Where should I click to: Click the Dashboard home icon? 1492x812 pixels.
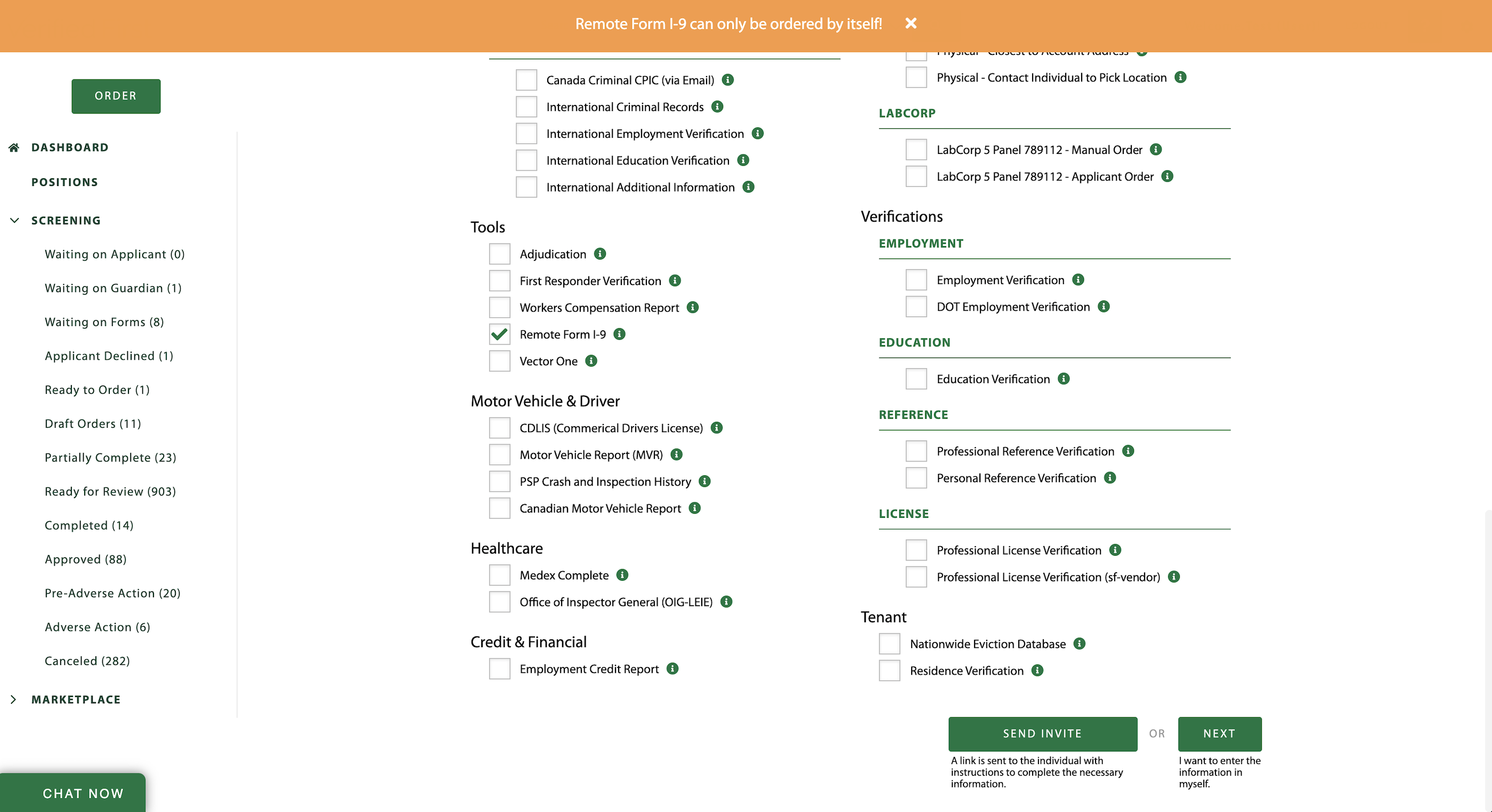pos(14,147)
